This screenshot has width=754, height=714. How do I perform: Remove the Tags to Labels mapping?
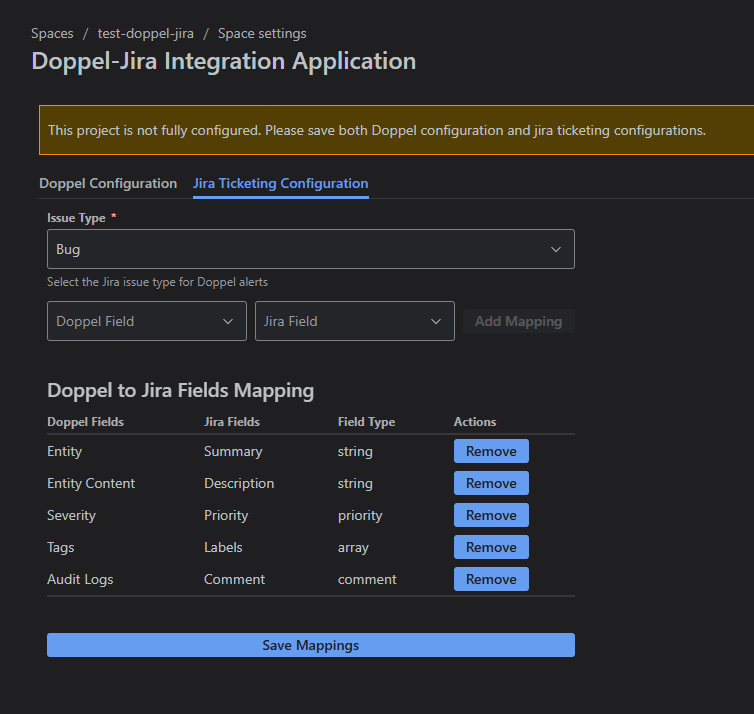pyautogui.click(x=491, y=547)
